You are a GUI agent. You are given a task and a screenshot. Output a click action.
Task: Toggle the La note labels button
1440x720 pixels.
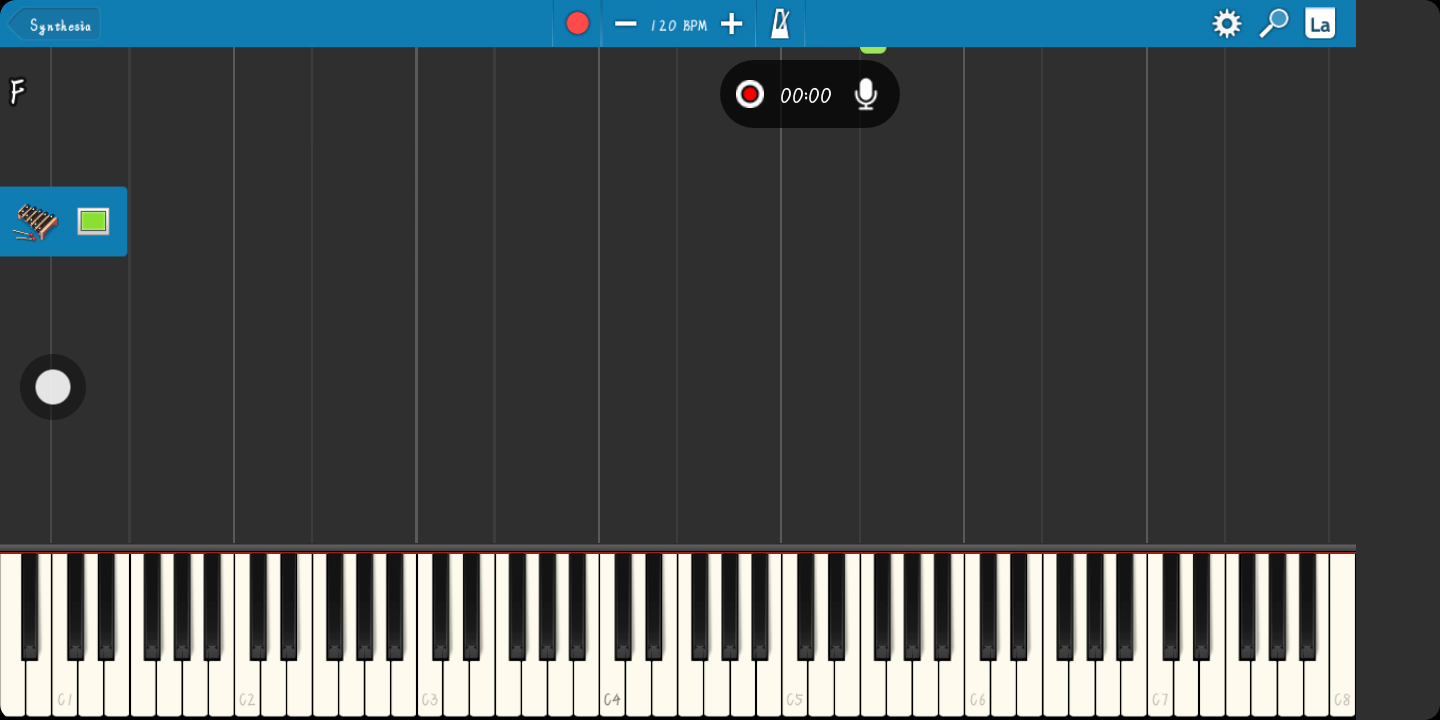(x=1320, y=23)
